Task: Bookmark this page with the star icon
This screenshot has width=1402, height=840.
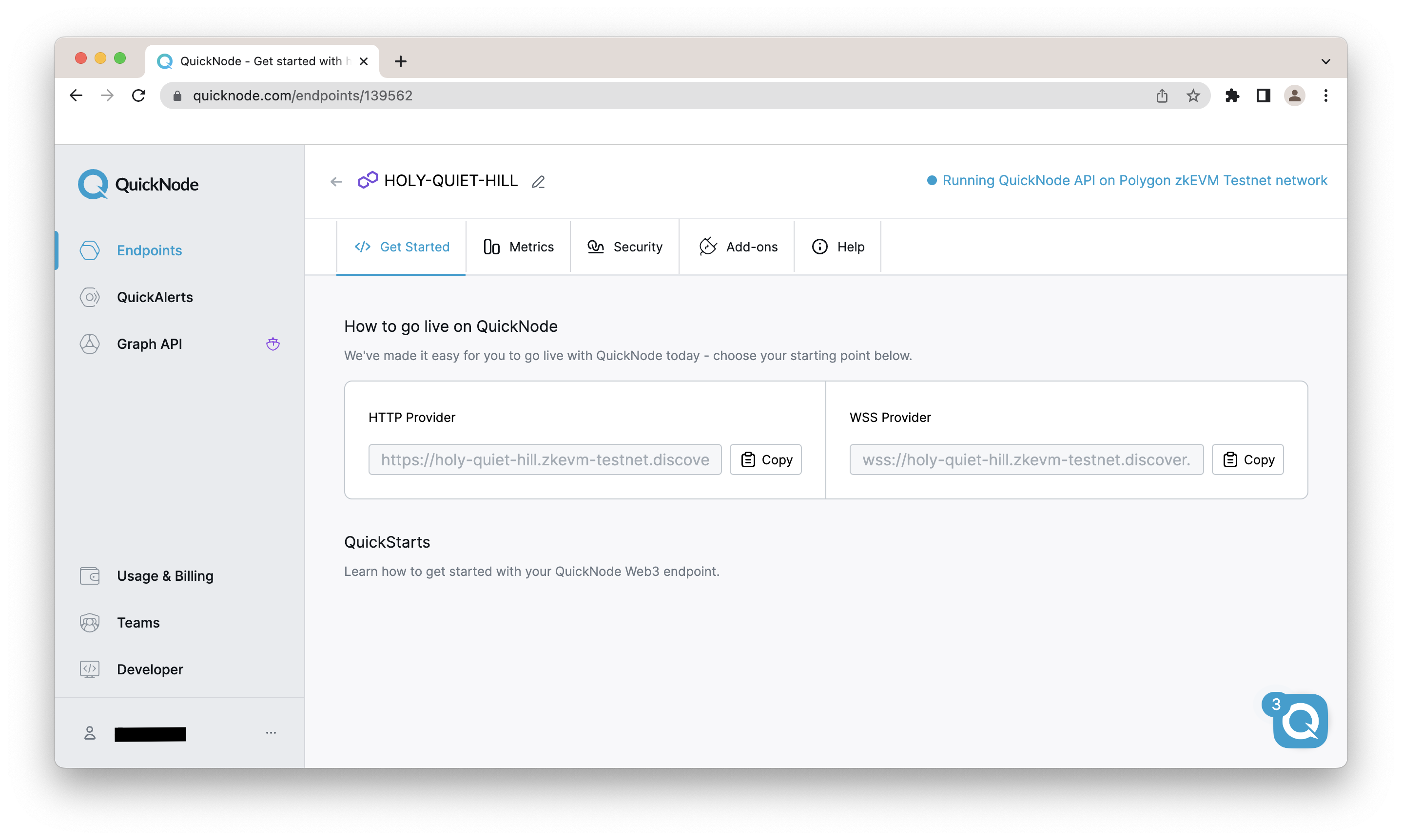Action: pos(1193,95)
